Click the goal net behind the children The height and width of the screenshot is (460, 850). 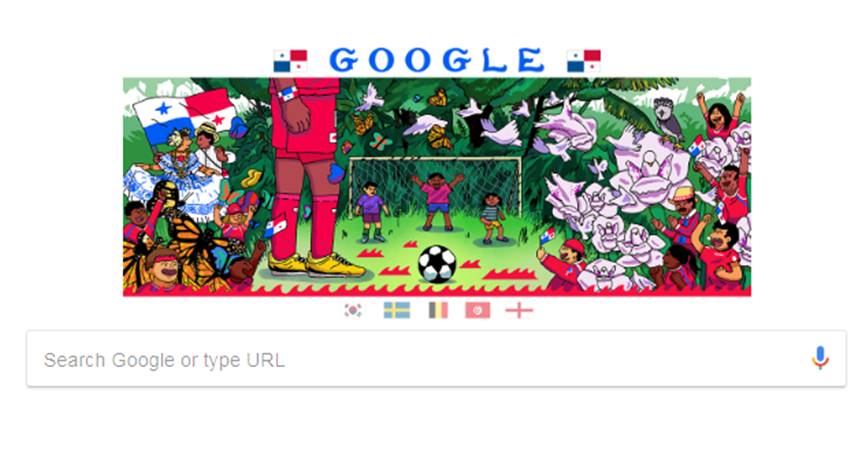(x=435, y=185)
